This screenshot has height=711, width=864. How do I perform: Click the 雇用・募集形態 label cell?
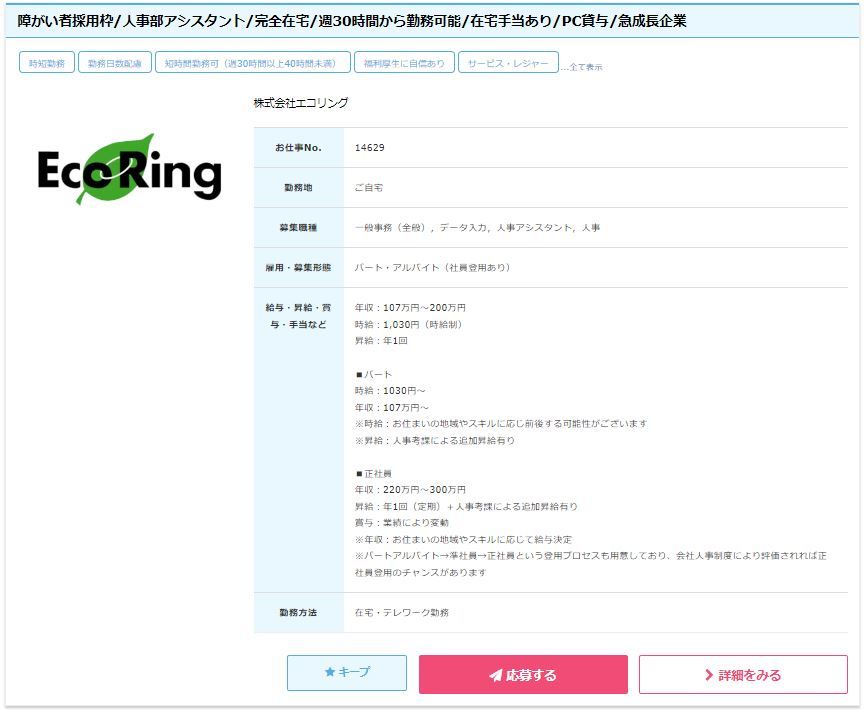[299, 267]
